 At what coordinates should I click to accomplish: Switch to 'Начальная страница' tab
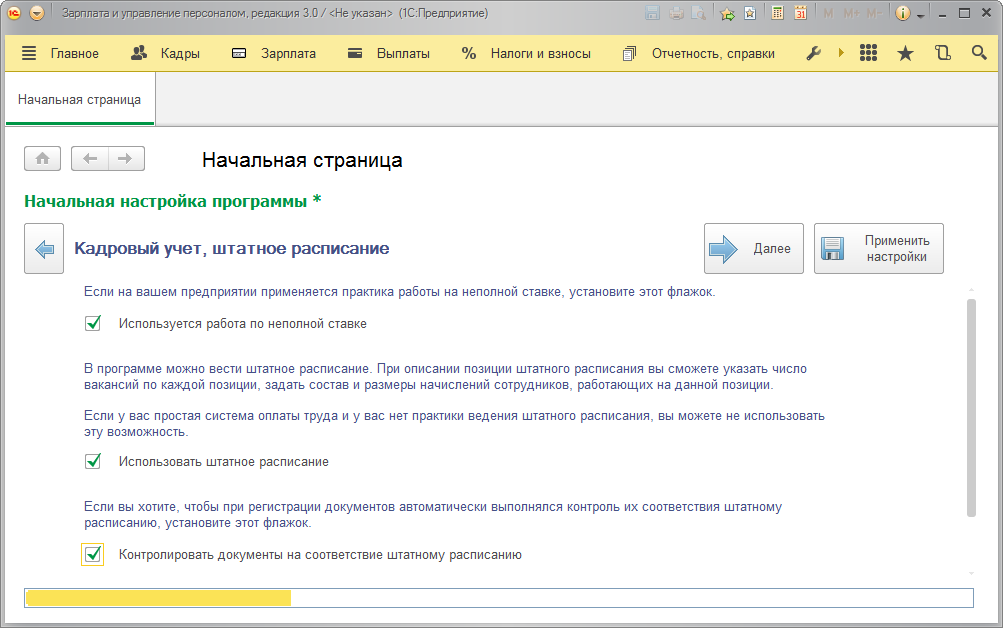pyautogui.click(x=79, y=100)
